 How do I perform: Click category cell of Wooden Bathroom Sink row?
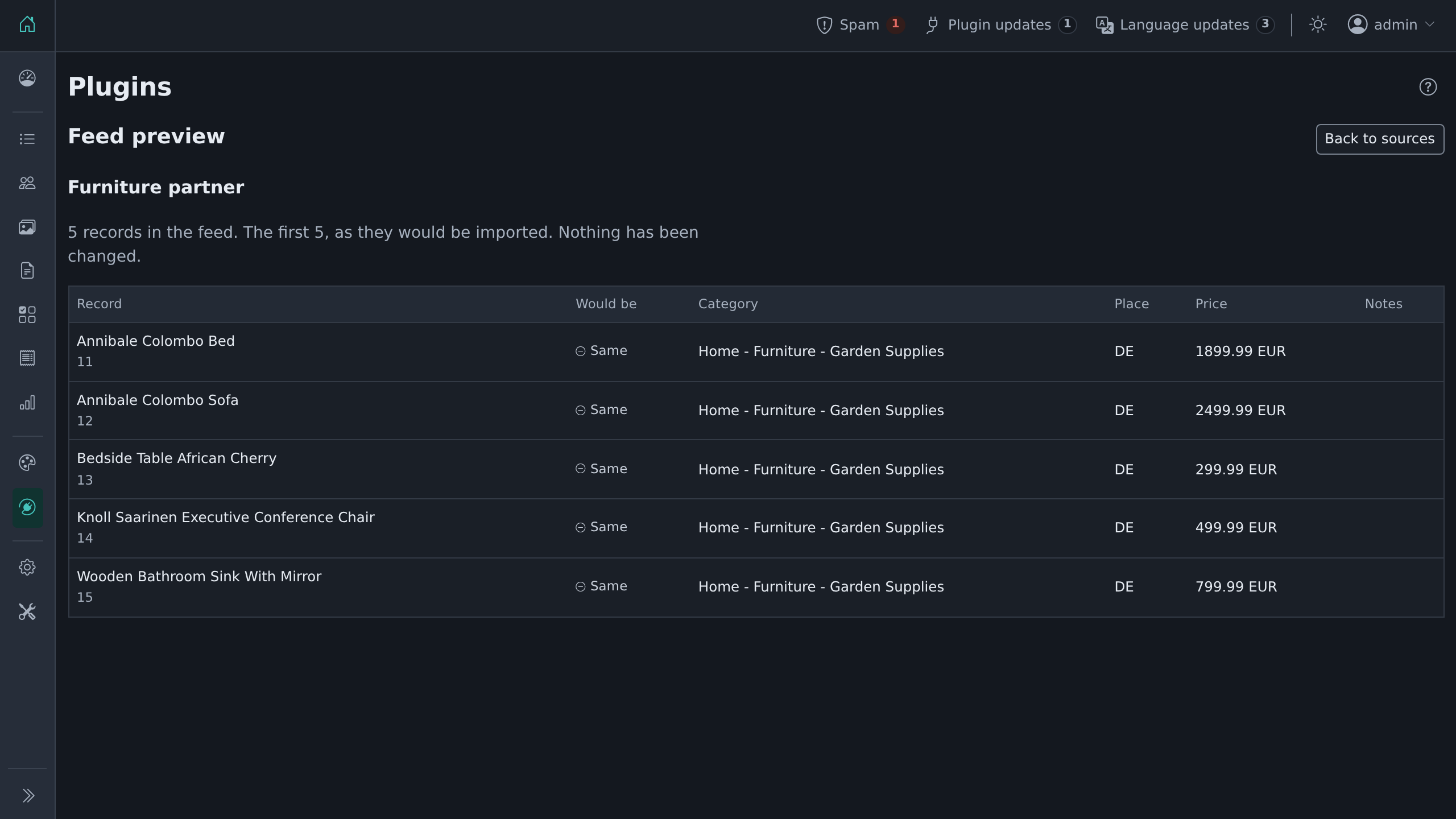(821, 586)
